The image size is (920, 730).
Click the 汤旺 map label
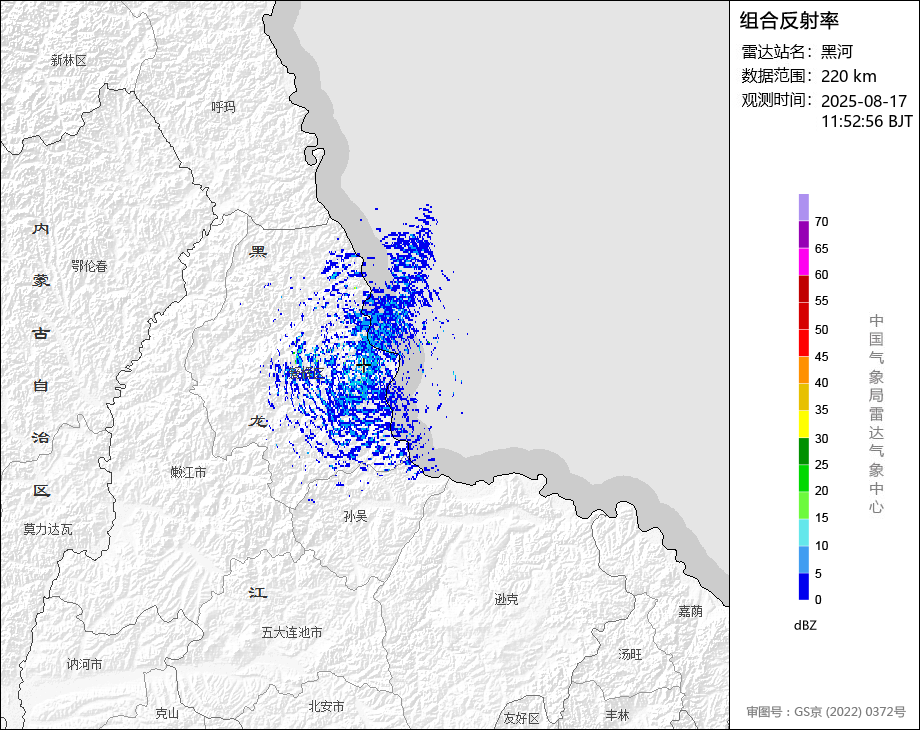coord(630,654)
